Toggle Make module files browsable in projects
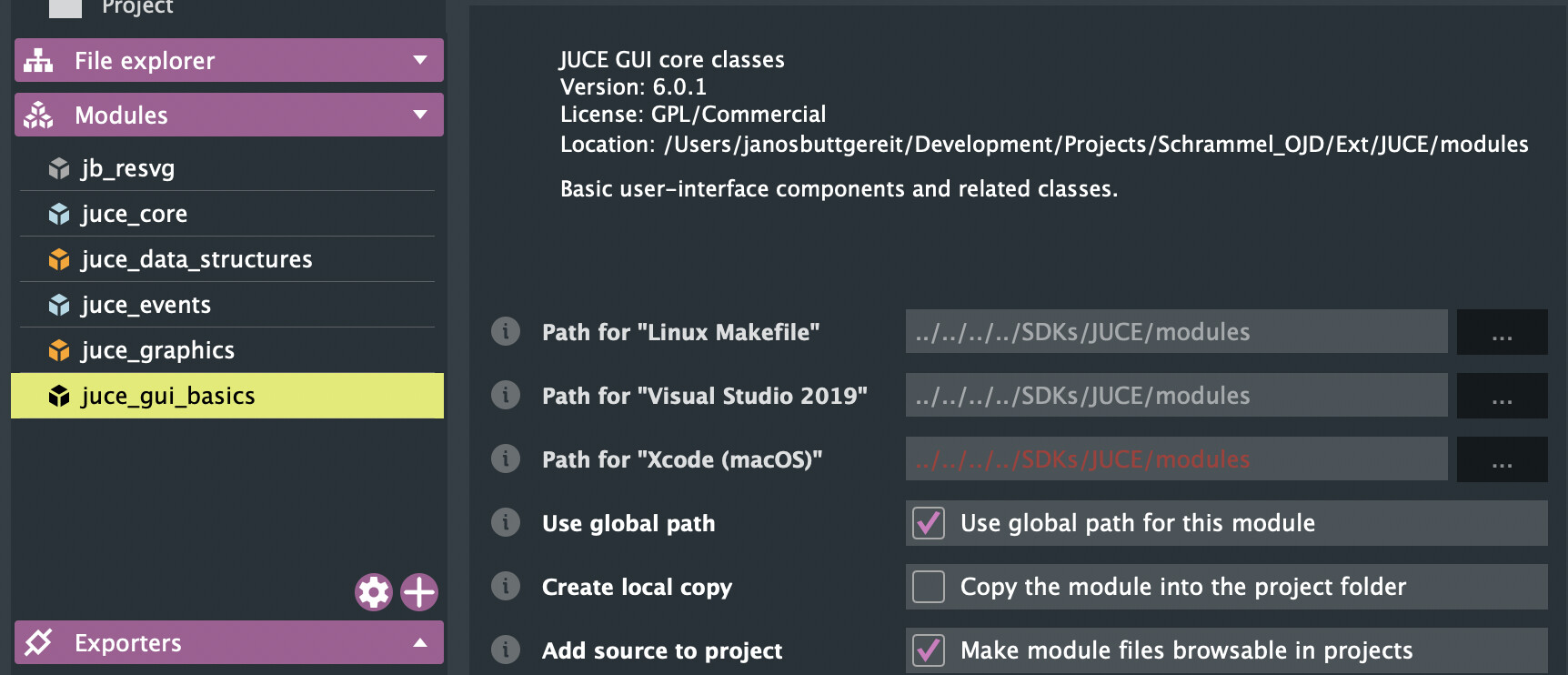 pyautogui.click(x=929, y=650)
